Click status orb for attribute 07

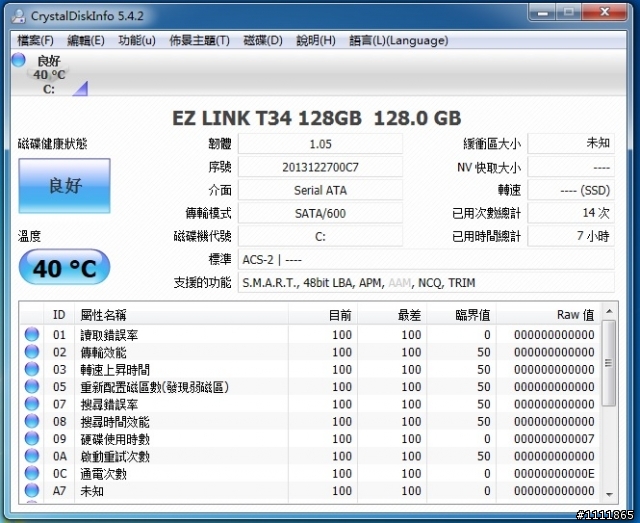(x=32, y=404)
